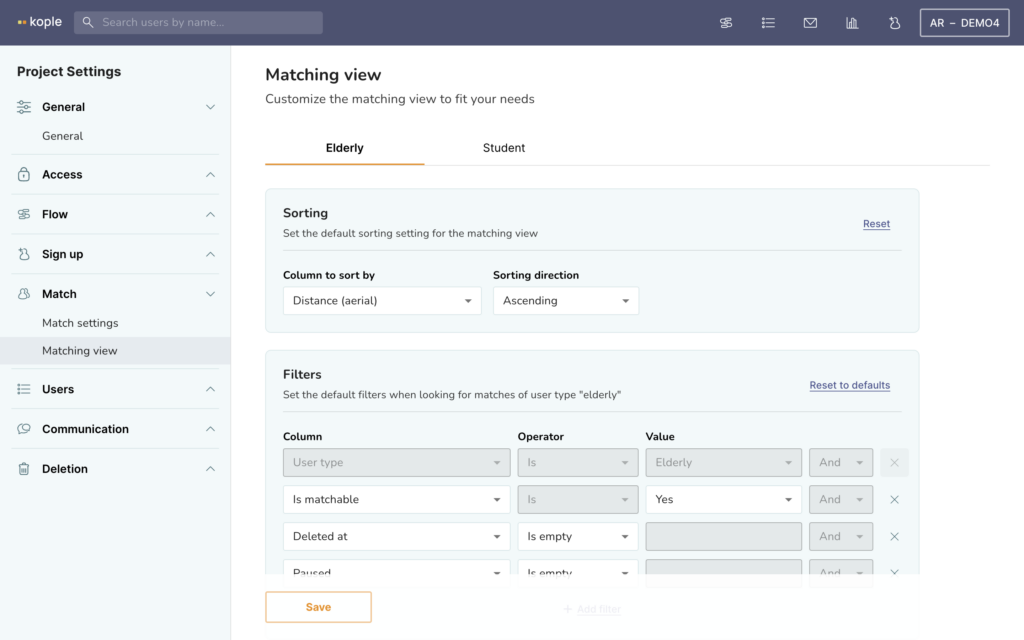Open the AR – DEMO4 project button
Image resolution: width=1024 pixels, height=640 pixels.
pyautogui.click(x=965, y=23)
